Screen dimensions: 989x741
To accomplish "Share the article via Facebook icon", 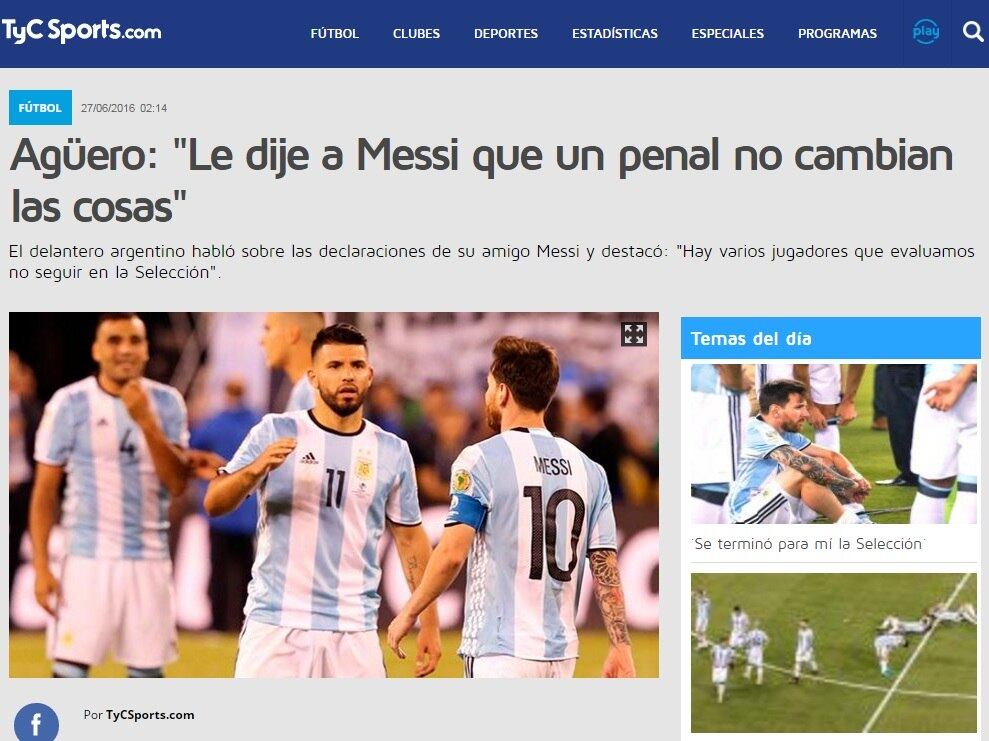I will (x=36, y=723).
